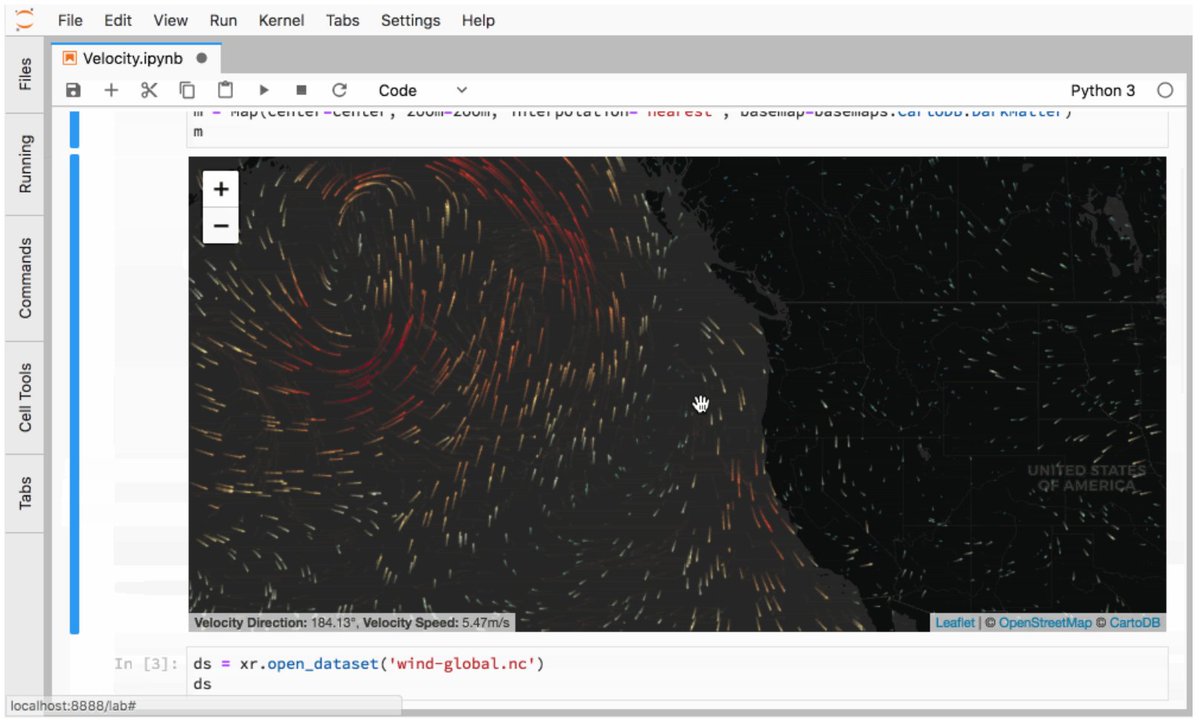
Task: Open the Help menu
Action: click(478, 20)
